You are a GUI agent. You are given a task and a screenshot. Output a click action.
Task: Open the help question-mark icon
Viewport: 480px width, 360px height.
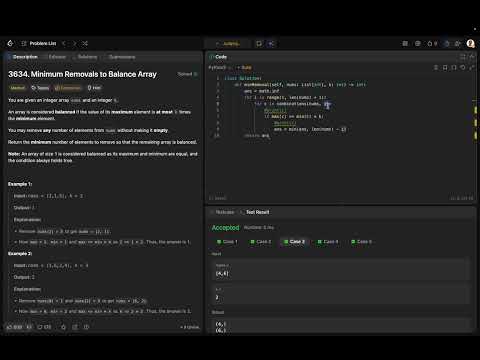tap(86, 327)
